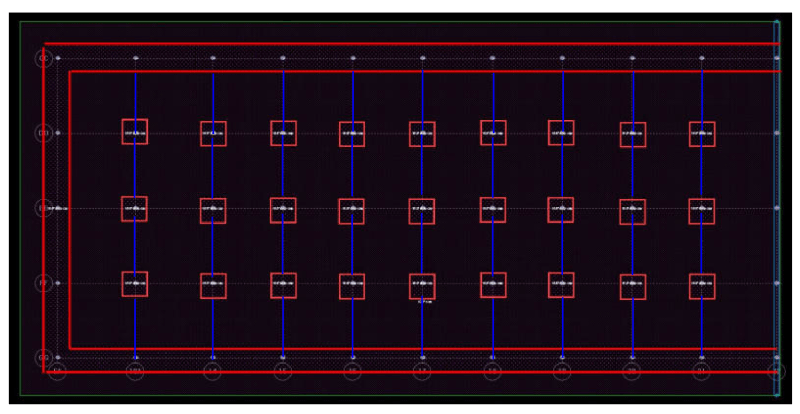Select the outer red boundary's left vertical edge

click(x=44, y=210)
